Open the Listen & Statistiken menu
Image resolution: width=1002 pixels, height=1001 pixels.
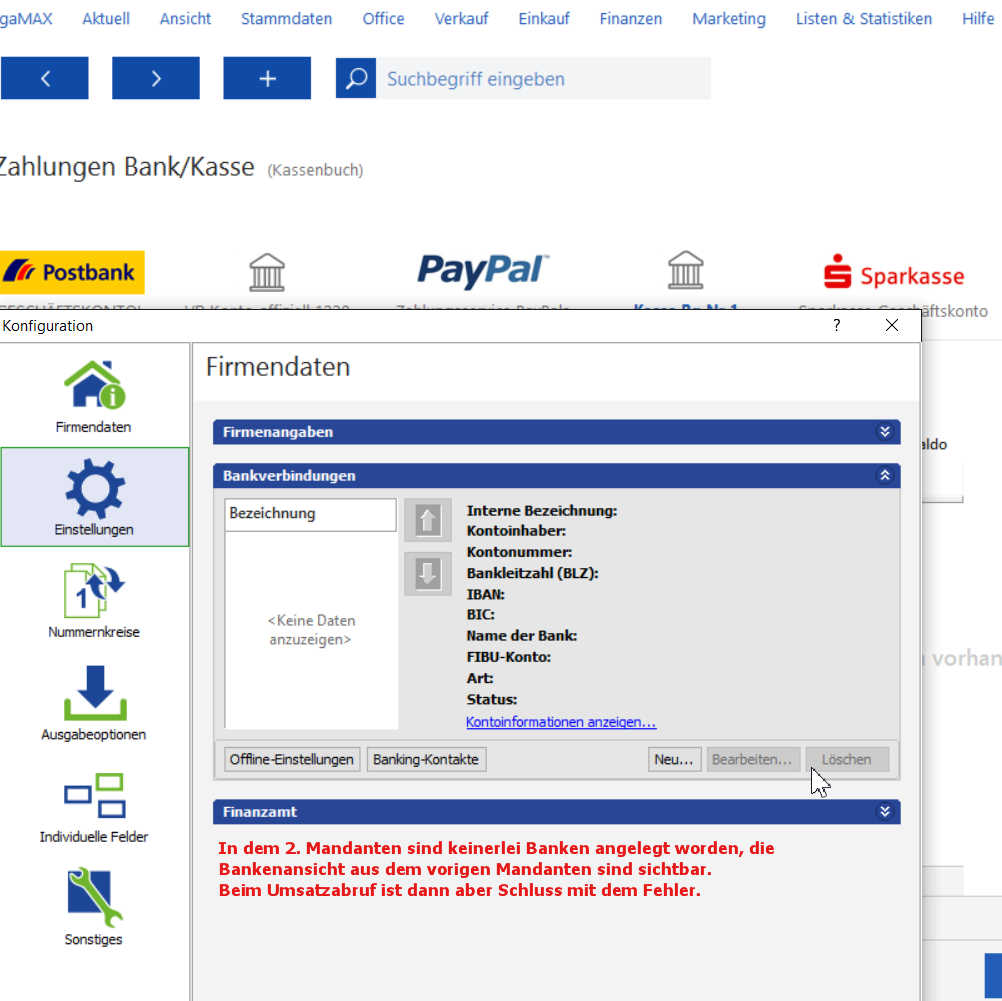864,19
